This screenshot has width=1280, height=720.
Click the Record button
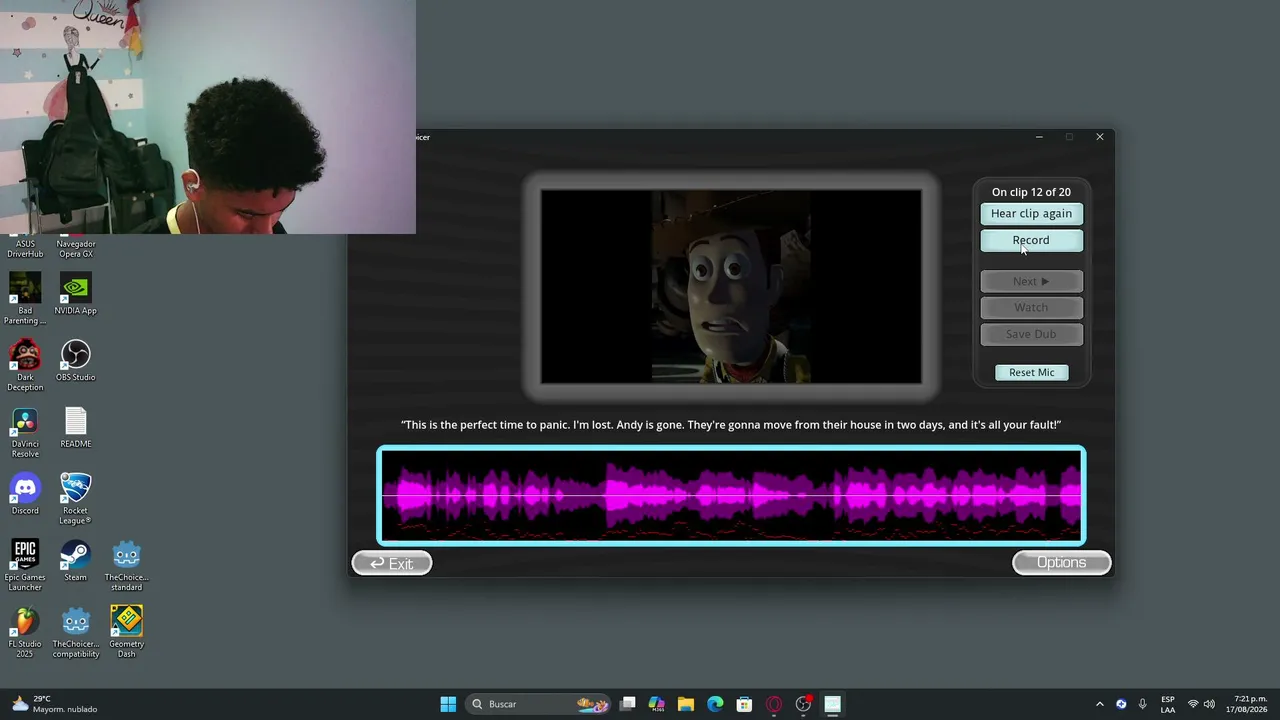tap(1031, 240)
